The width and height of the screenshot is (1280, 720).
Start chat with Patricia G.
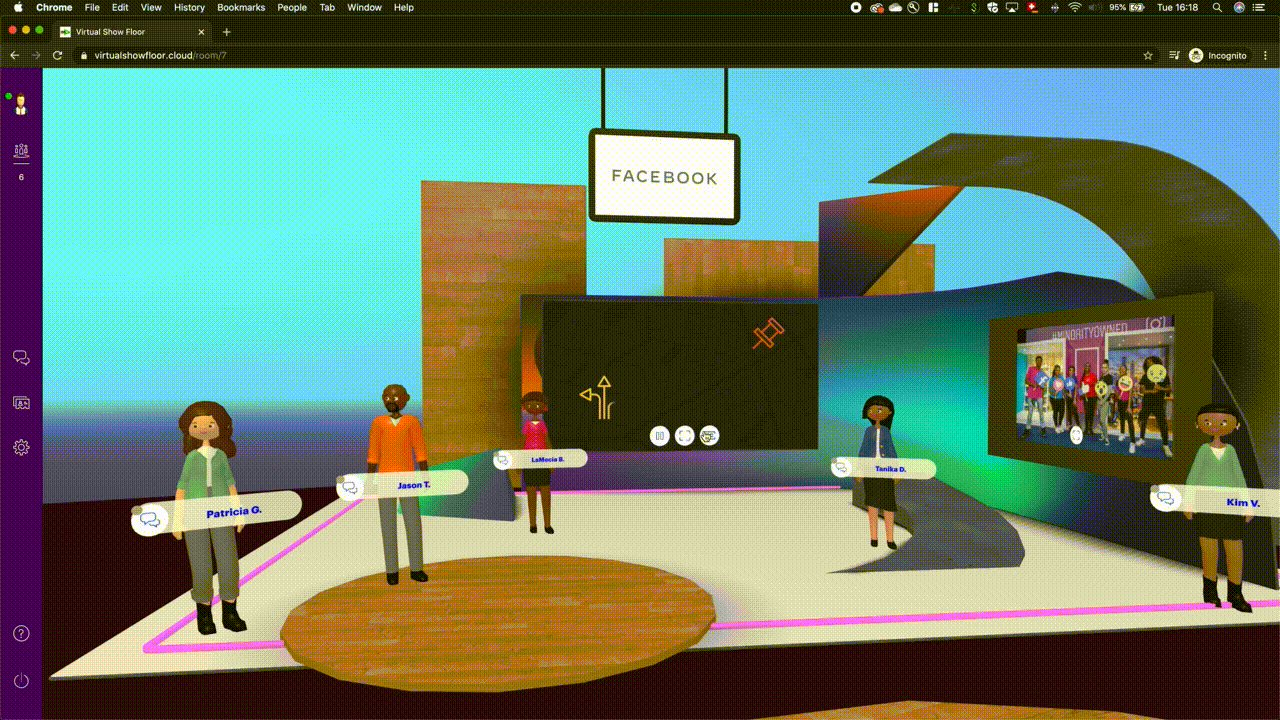[x=151, y=519]
